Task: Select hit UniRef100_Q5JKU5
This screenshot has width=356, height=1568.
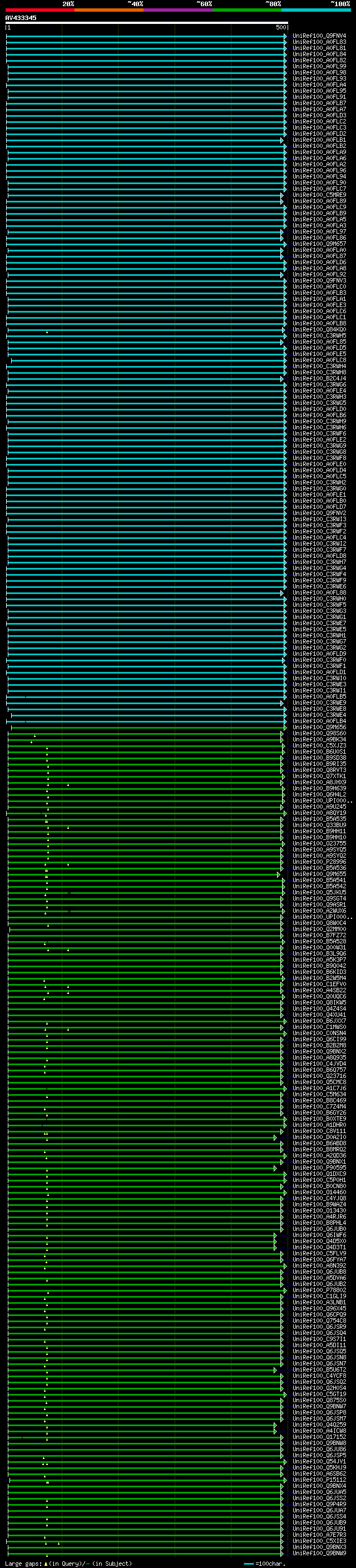Action: tap(319, 892)
